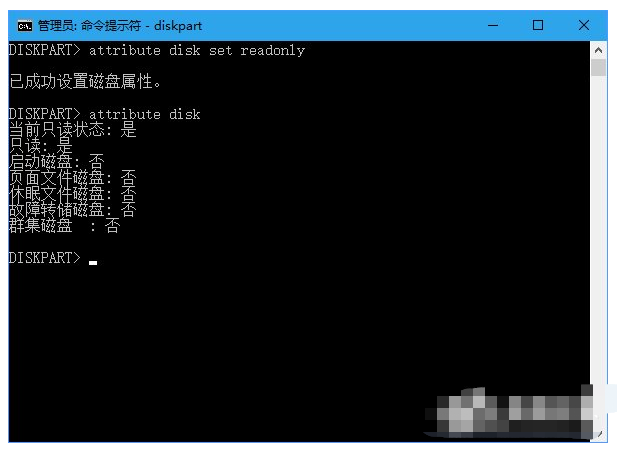Click the 已成功设置磁盘属性 message line

(85, 82)
